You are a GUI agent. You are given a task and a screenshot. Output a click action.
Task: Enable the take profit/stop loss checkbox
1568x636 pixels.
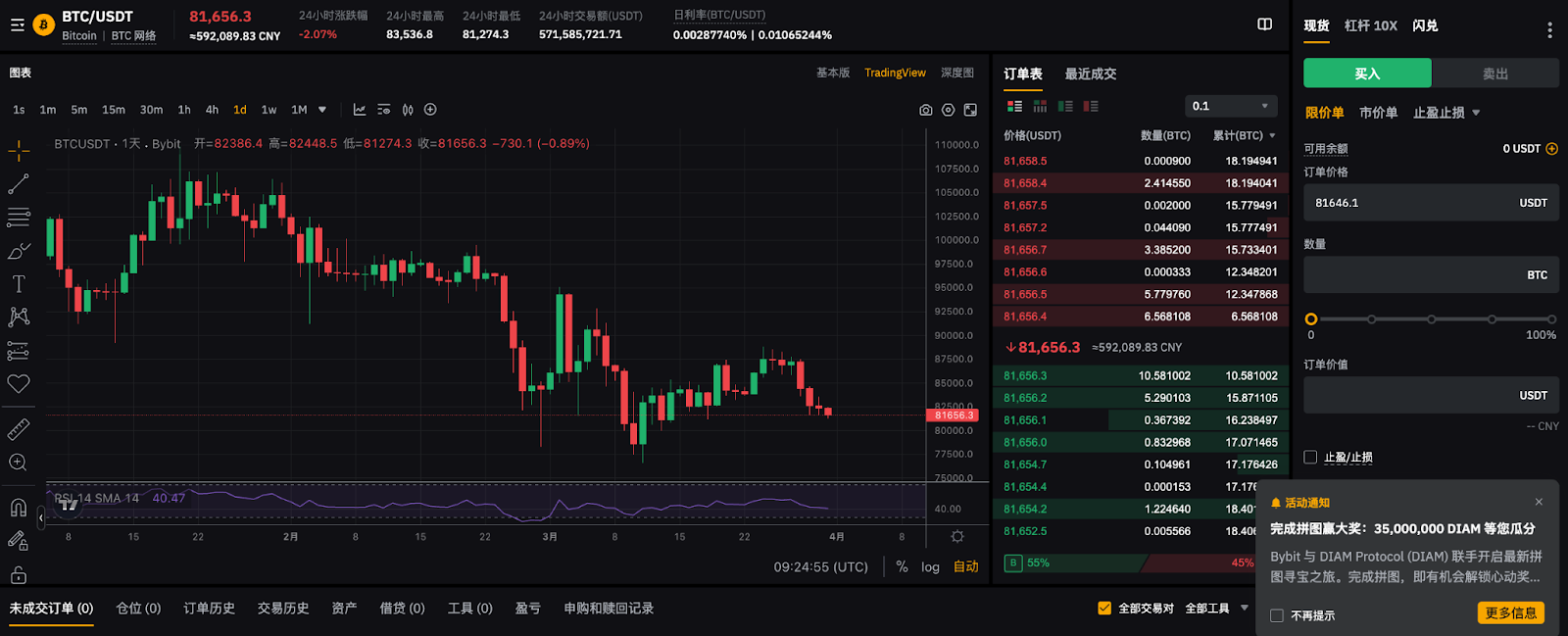pyautogui.click(x=1310, y=457)
